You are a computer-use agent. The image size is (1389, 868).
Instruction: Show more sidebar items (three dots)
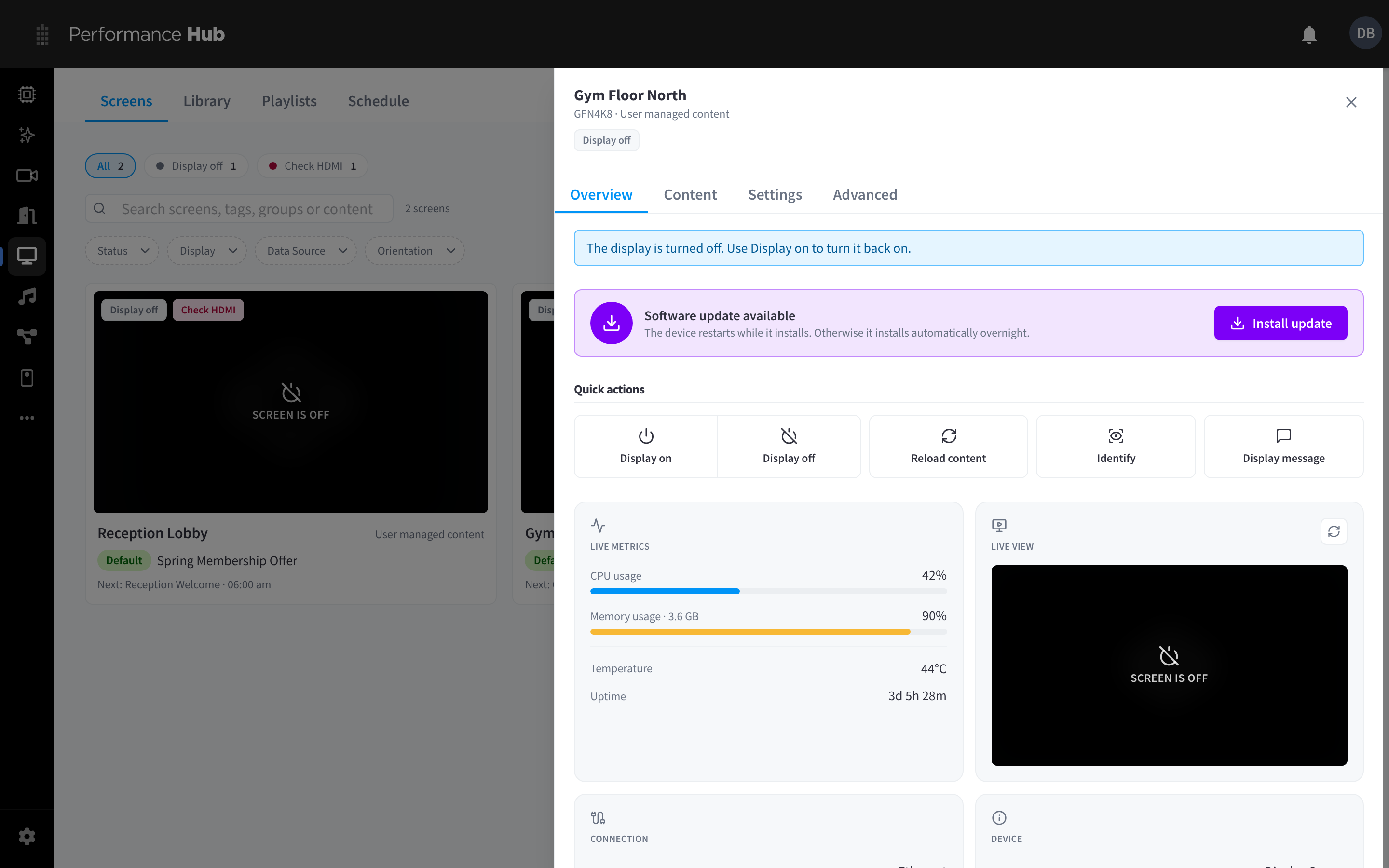pos(27,418)
